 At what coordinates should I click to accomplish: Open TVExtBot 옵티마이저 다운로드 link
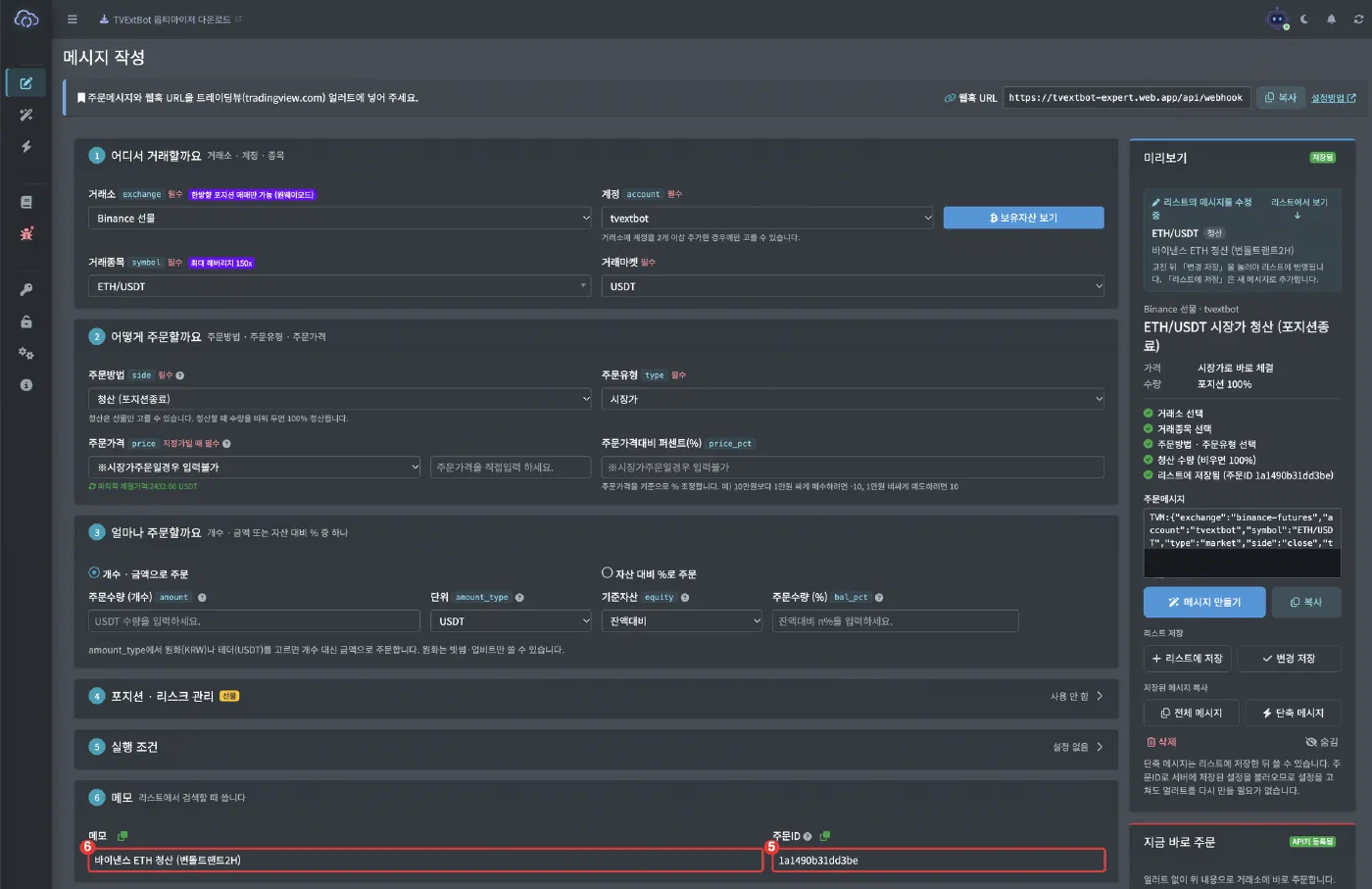171,19
